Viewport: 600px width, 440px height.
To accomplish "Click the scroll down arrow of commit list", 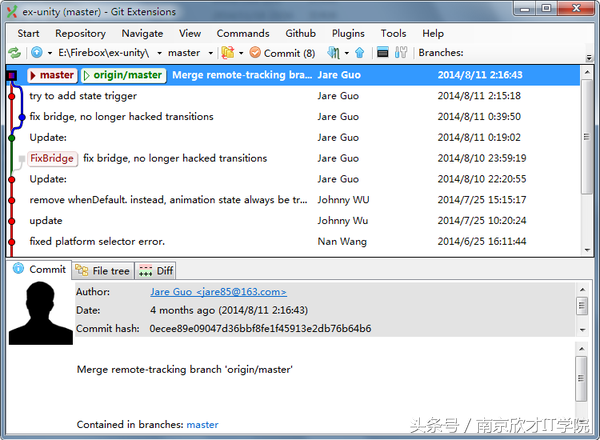I will tap(587, 251).
